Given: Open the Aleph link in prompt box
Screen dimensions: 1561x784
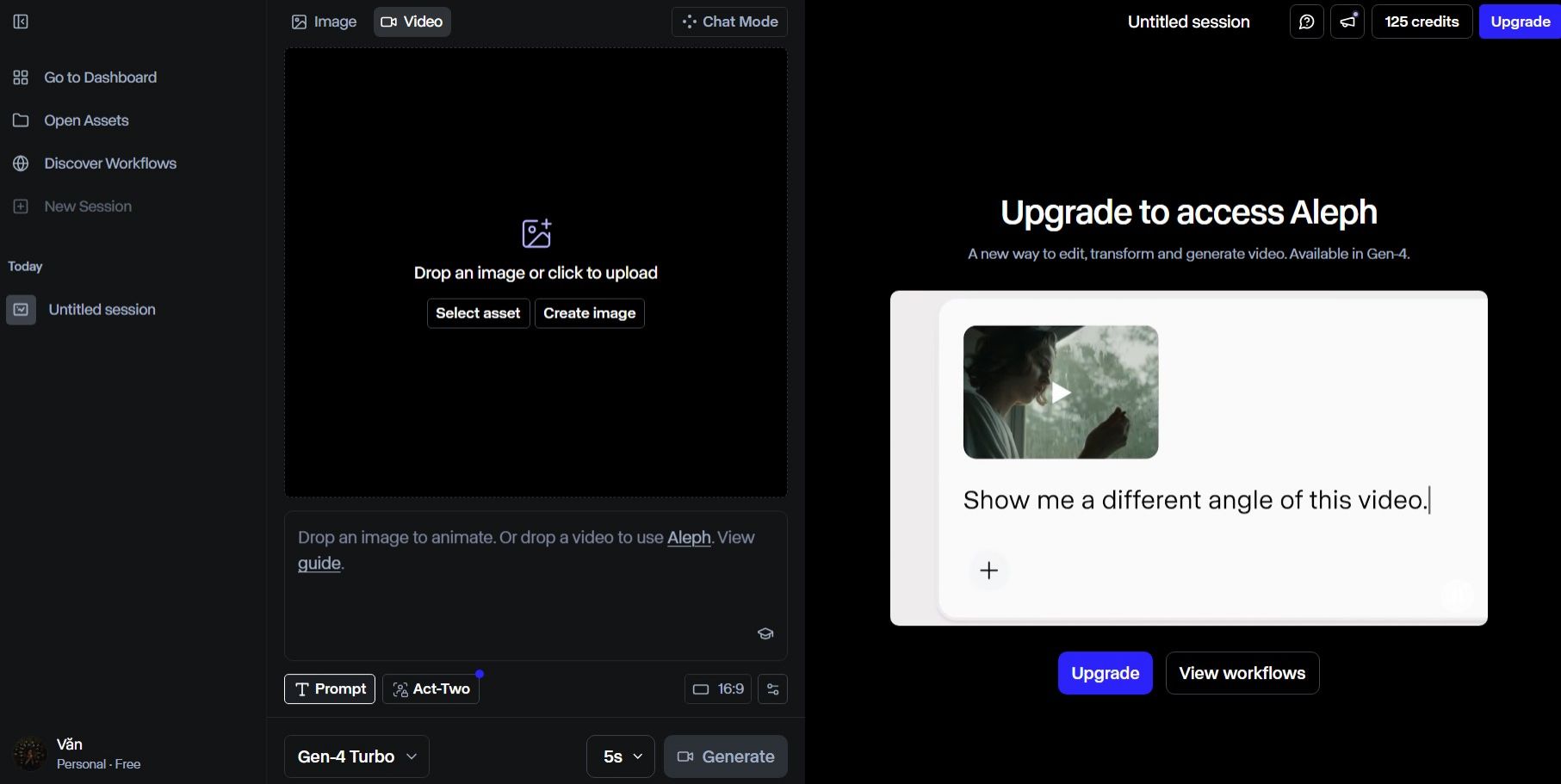Looking at the screenshot, I should click(x=689, y=538).
